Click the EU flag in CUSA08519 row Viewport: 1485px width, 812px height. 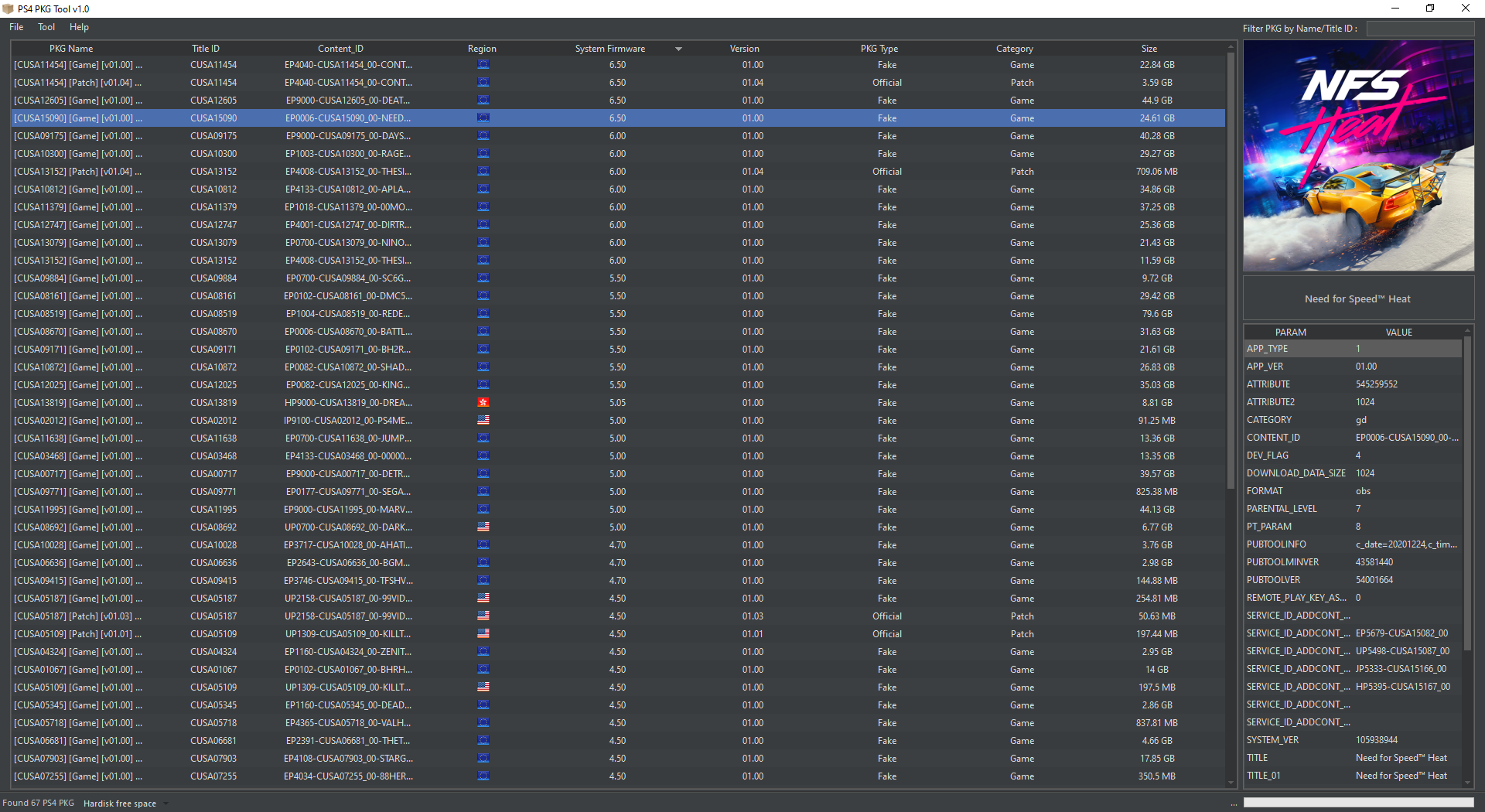483,314
